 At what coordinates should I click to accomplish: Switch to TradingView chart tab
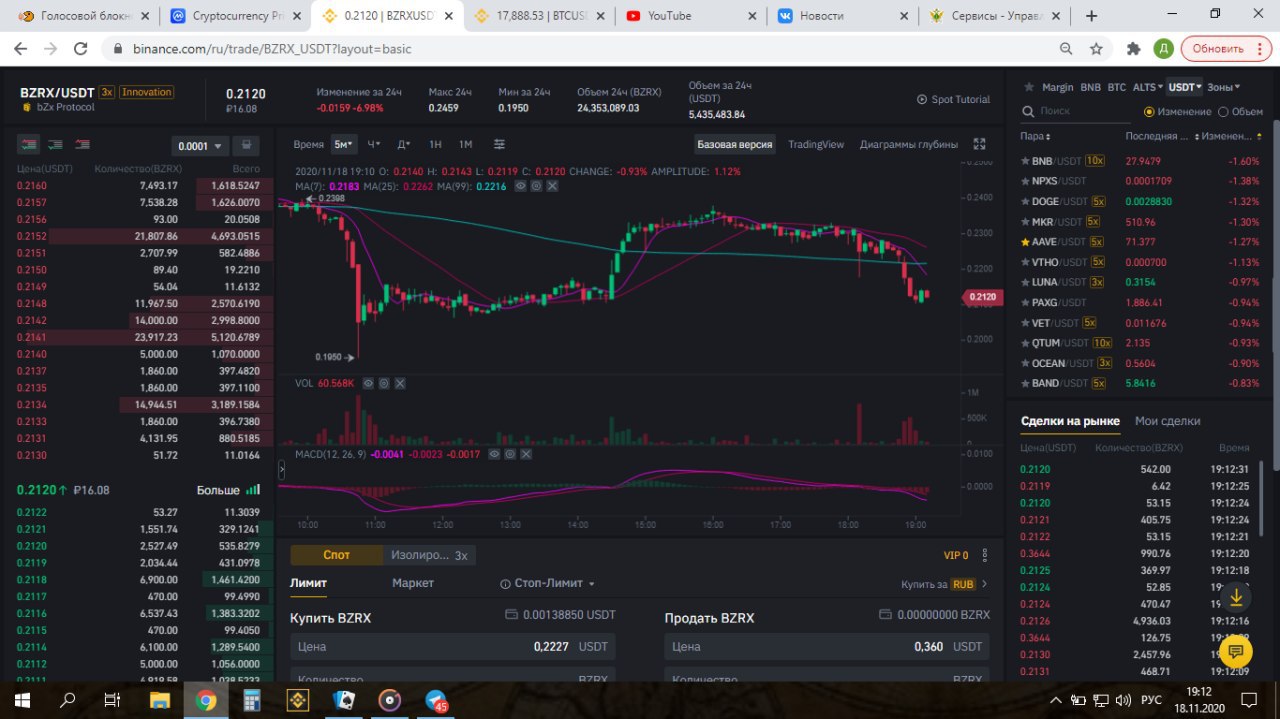pyautogui.click(x=816, y=144)
